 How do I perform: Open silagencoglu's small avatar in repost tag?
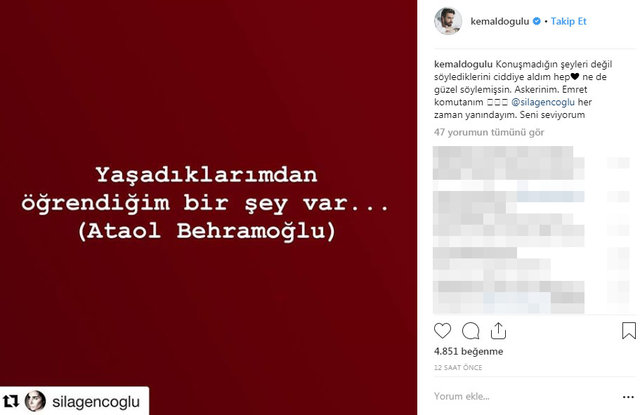pos(36,401)
